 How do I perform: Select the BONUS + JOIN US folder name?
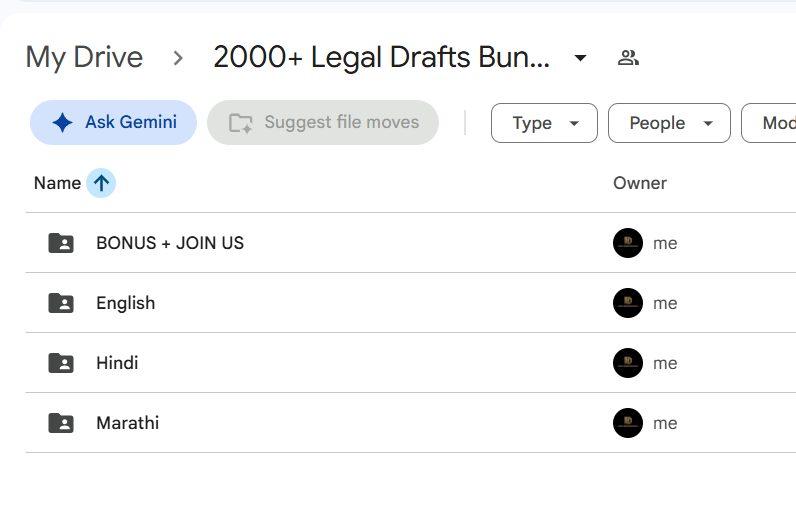pyautogui.click(x=170, y=243)
